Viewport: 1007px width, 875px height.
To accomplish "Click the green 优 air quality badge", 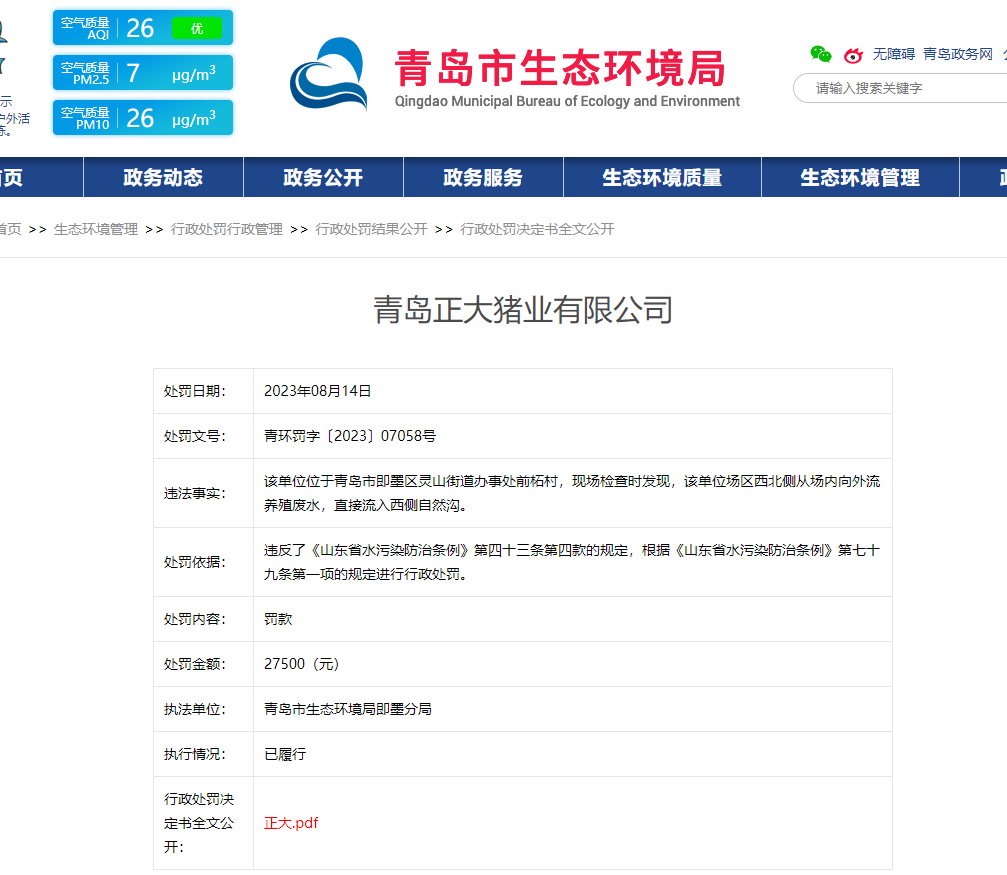I will (197, 28).
